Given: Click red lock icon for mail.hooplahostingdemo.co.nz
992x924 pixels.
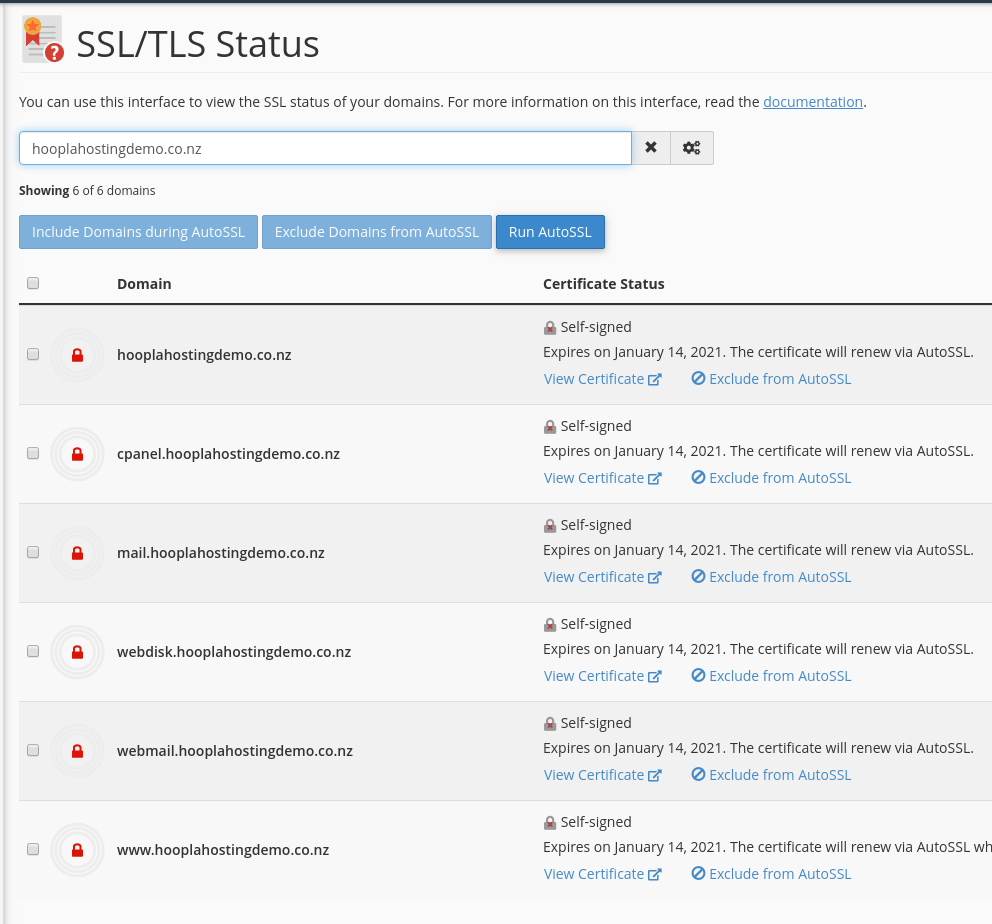Looking at the screenshot, I should 77,553.
